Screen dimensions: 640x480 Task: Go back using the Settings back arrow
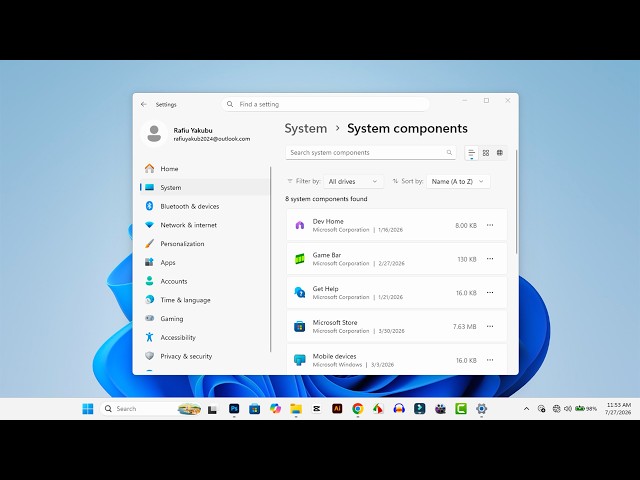click(x=144, y=104)
